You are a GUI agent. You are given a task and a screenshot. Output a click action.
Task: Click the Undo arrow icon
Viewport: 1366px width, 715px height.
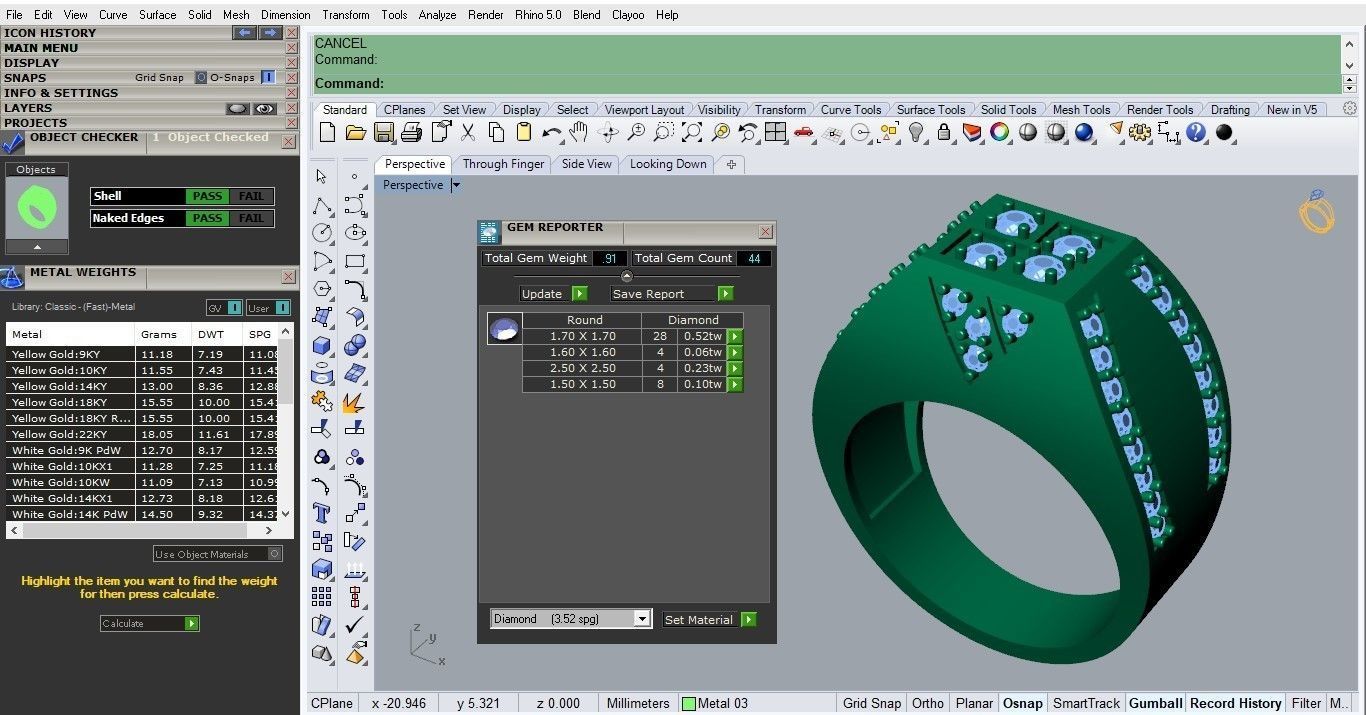551,132
